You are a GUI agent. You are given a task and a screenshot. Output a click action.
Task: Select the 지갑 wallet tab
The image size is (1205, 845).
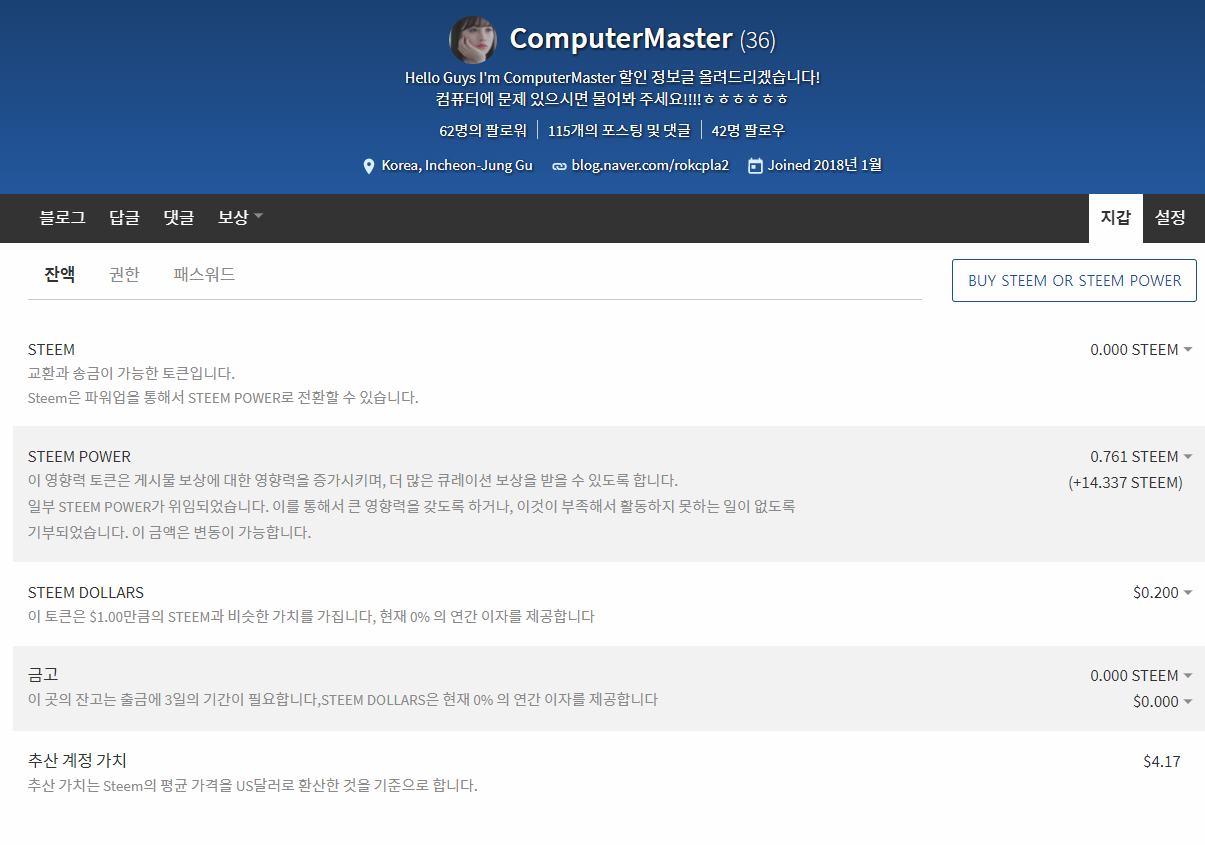[1115, 217]
